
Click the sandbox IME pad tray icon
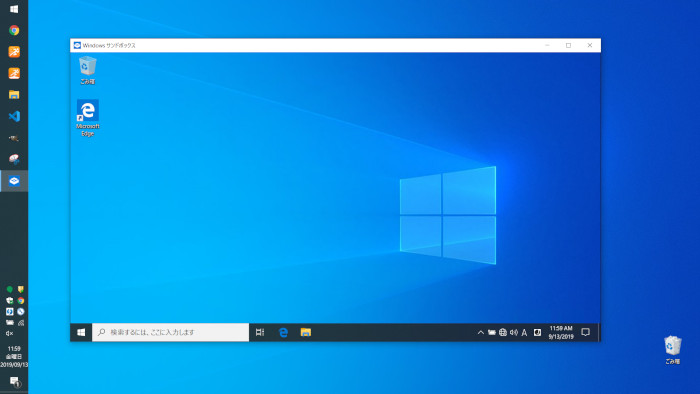(538, 332)
